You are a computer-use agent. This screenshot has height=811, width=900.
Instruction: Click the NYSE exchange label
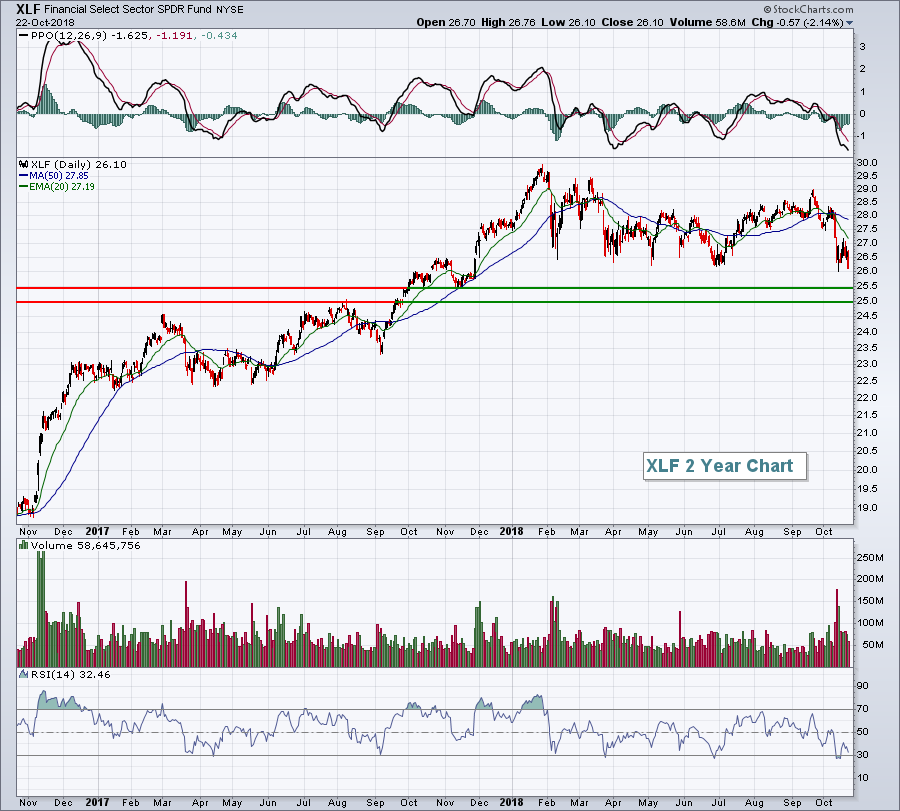pos(230,10)
